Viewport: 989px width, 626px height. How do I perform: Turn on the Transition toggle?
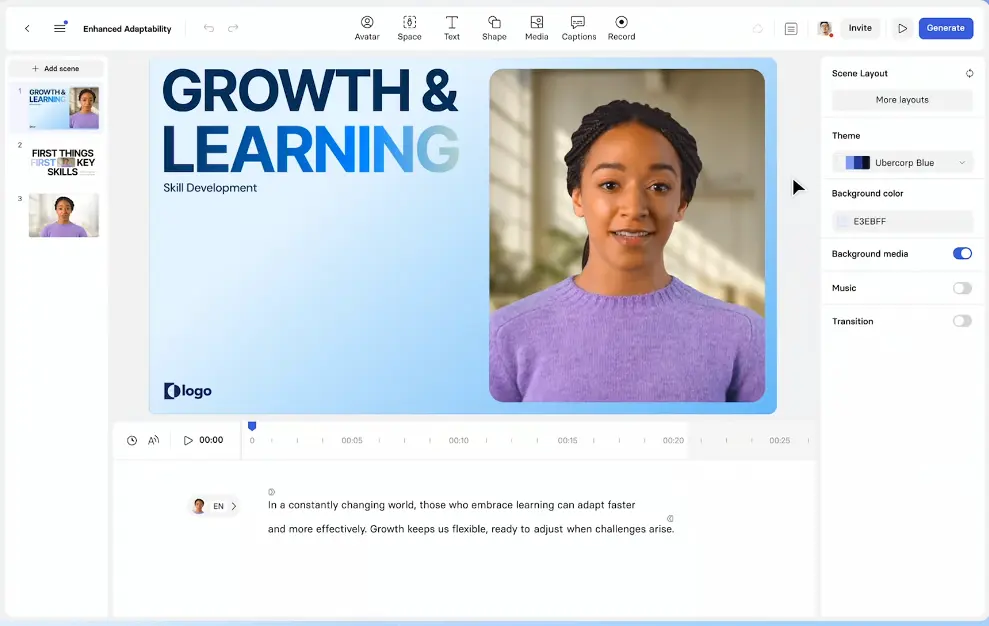point(961,321)
